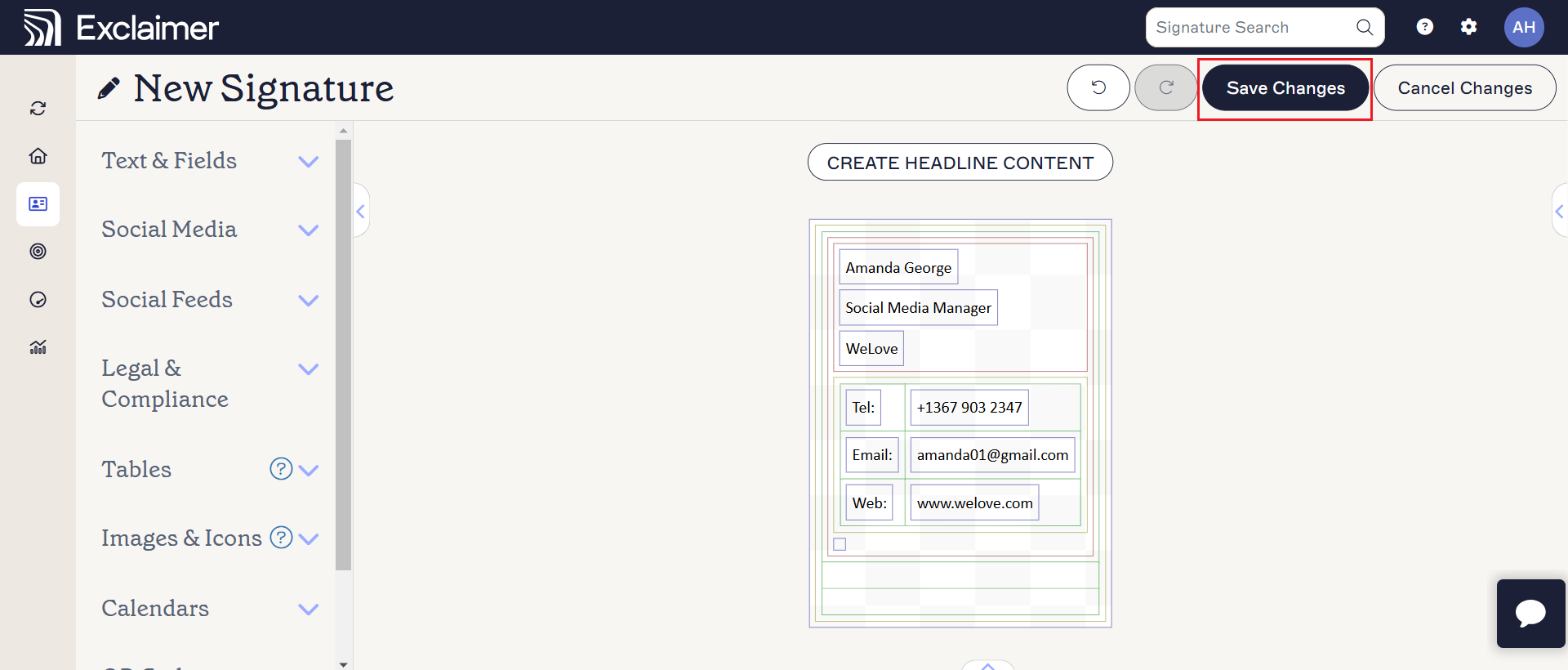Click the New Signature title
Image resolution: width=1568 pixels, height=670 pixels.
pyautogui.click(x=264, y=88)
